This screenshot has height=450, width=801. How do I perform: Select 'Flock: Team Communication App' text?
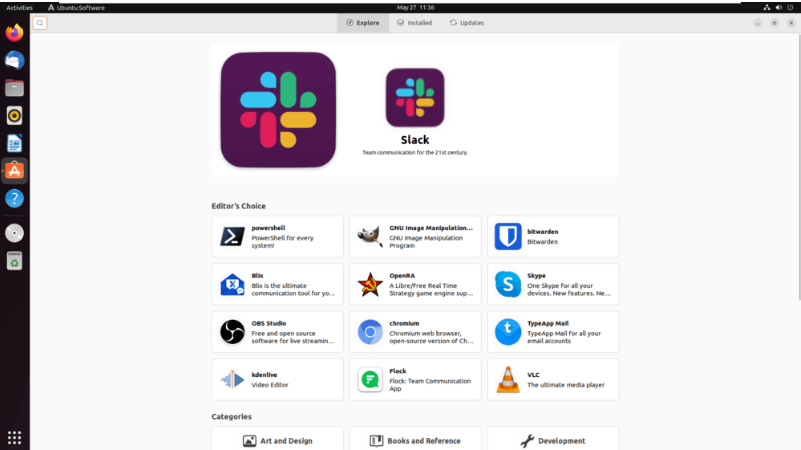click(430, 385)
